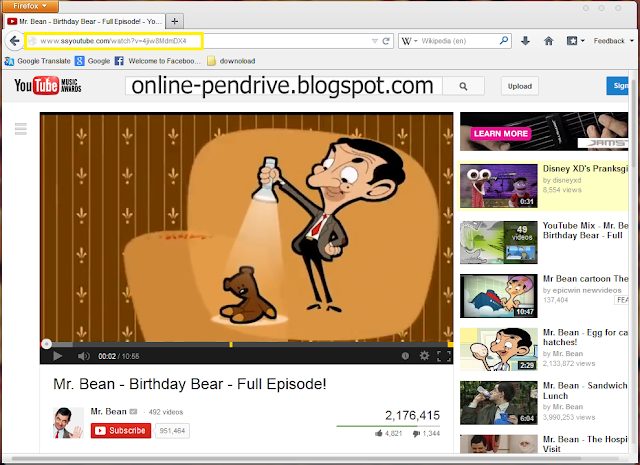Click the Mr. Bean cartoon video frame
640x465 pixels.
[247, 228]
